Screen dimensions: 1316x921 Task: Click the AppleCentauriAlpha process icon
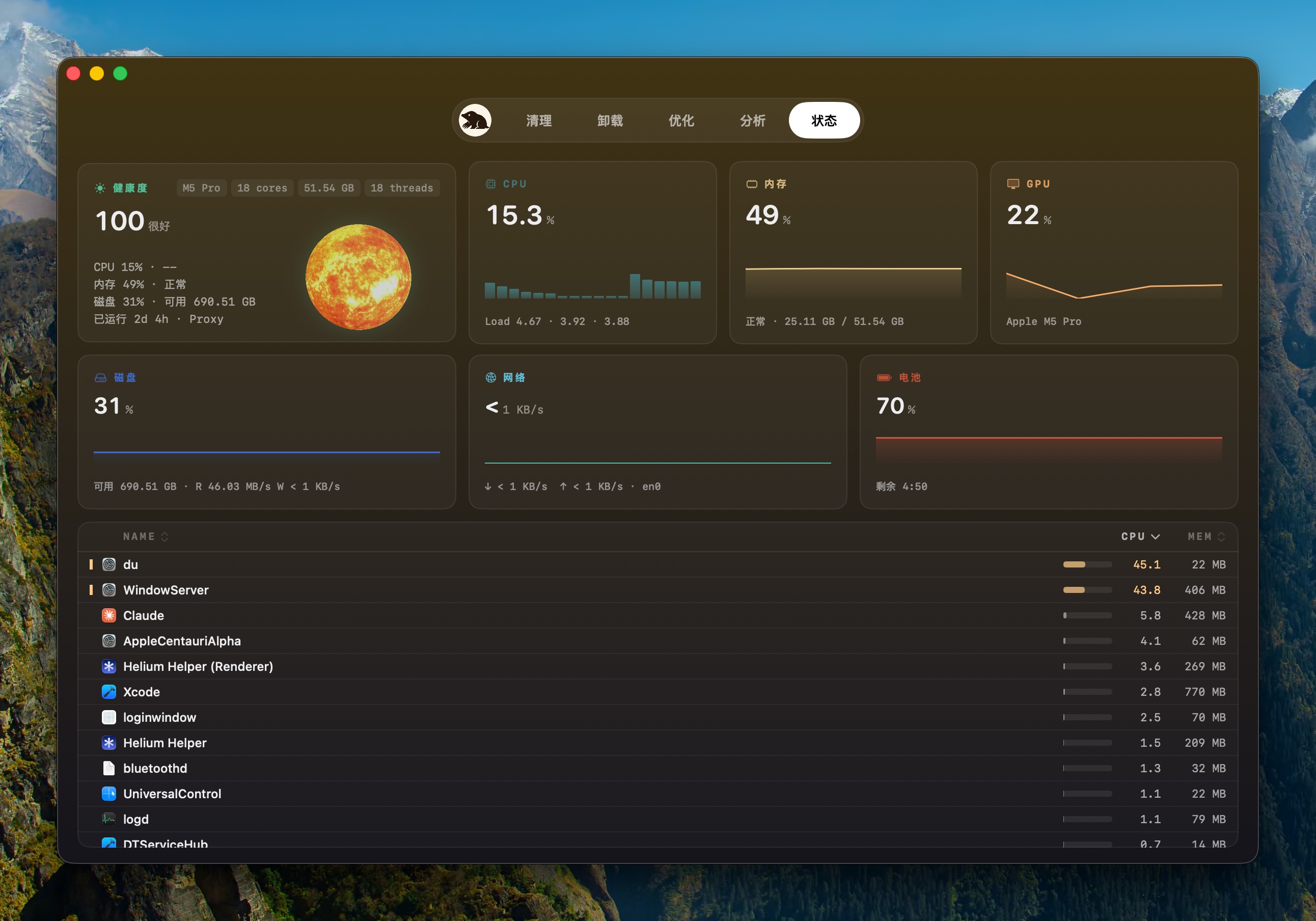tap(109, 640)
